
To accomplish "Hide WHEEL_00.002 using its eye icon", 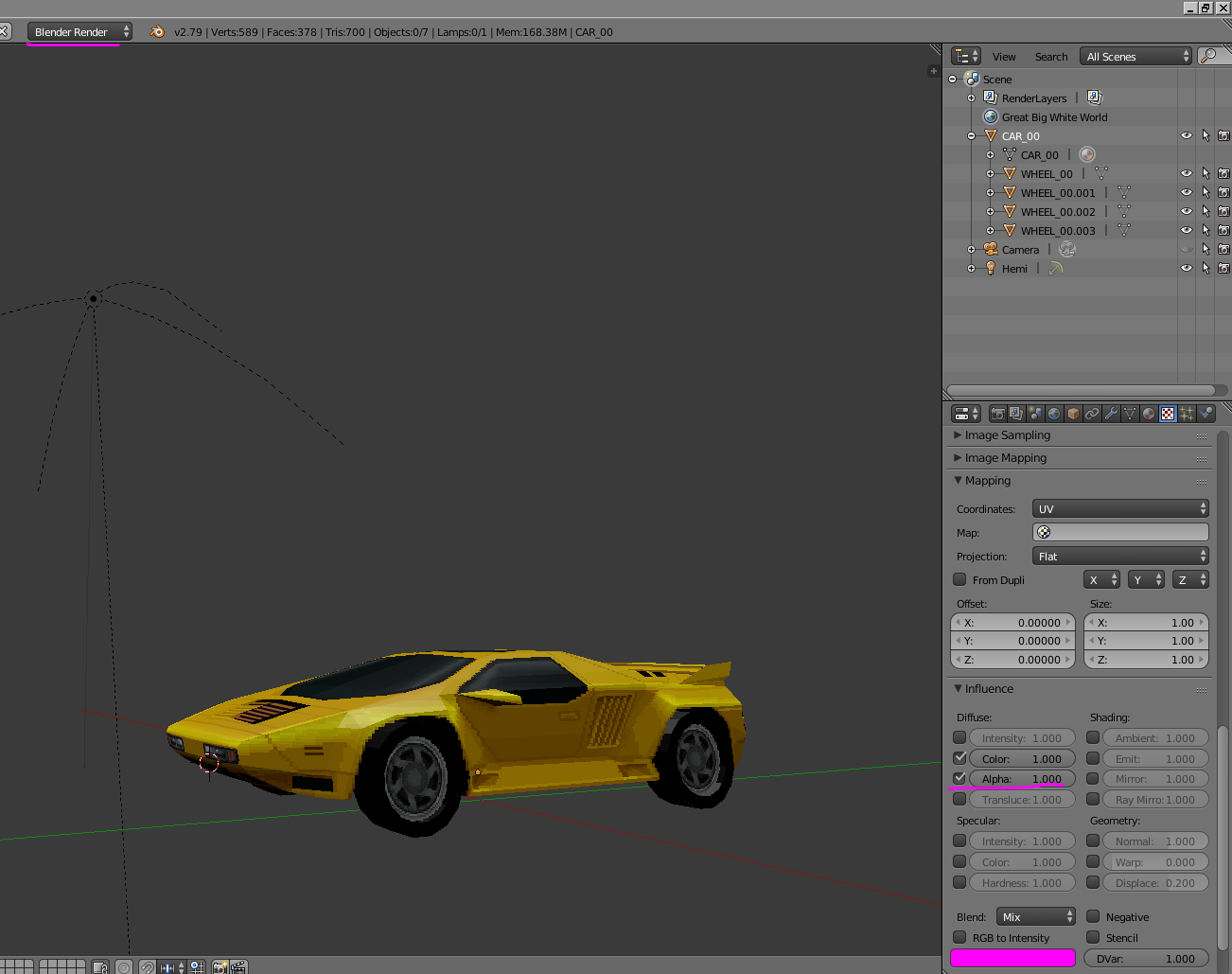I will pyautogui.click(x=1186, y=211).
